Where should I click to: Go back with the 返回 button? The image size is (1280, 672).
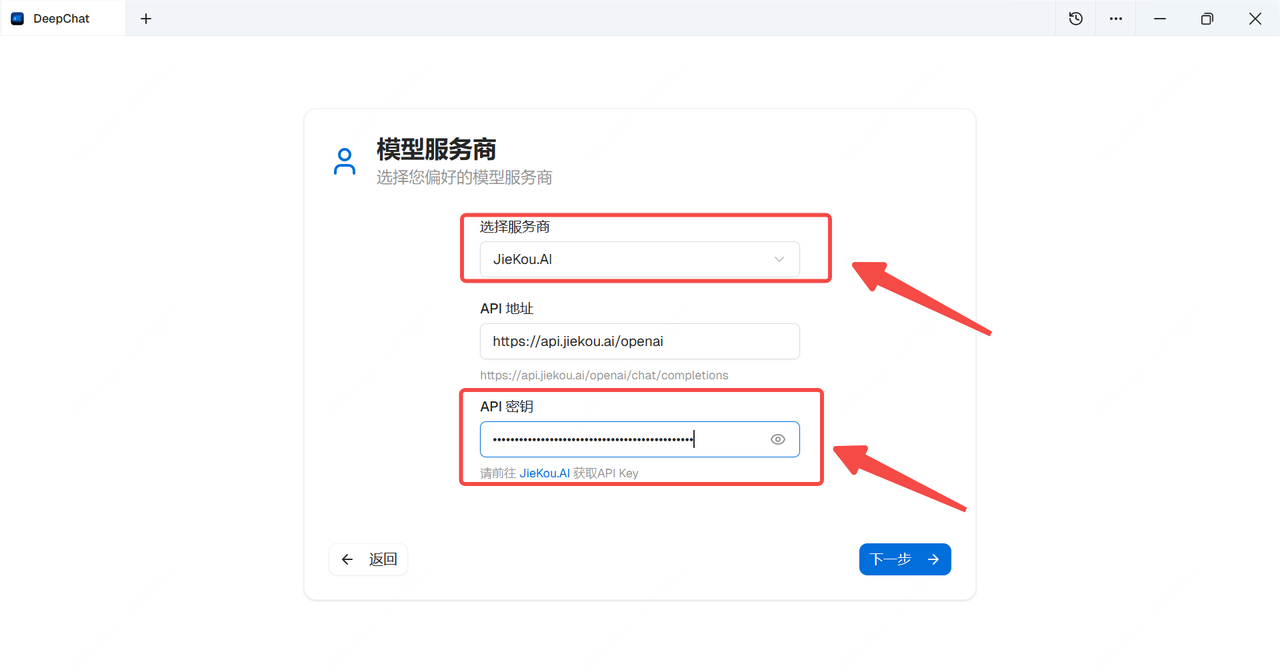[x=368, y=559]
